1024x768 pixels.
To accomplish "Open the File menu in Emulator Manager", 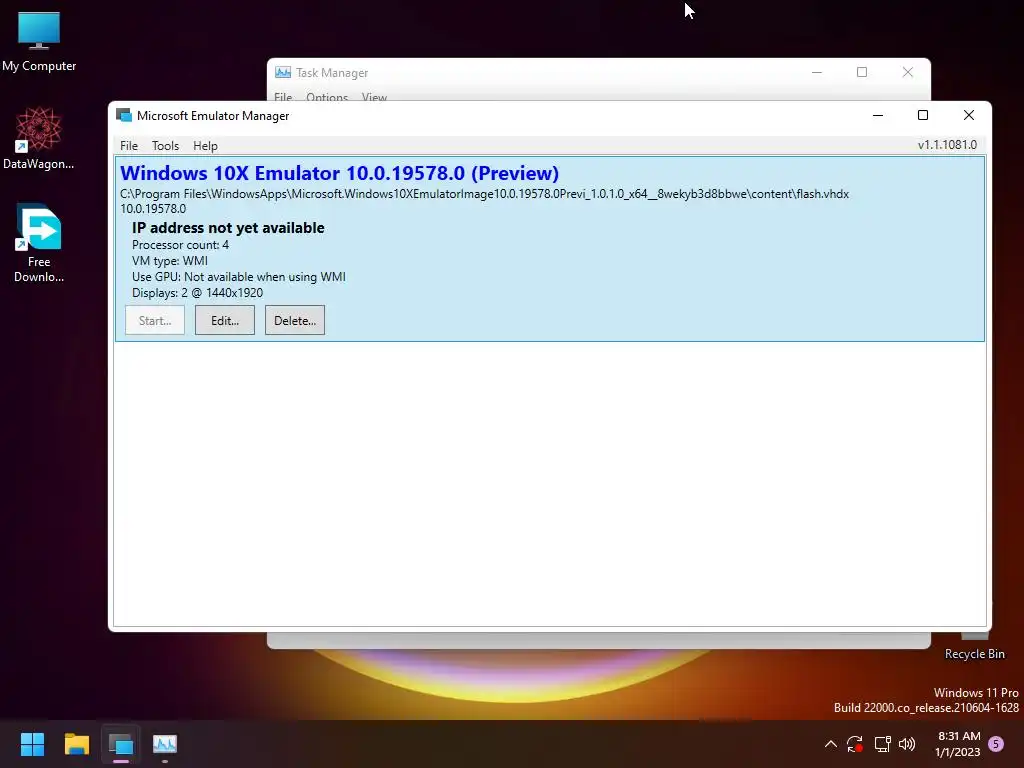I will (129, 146).
